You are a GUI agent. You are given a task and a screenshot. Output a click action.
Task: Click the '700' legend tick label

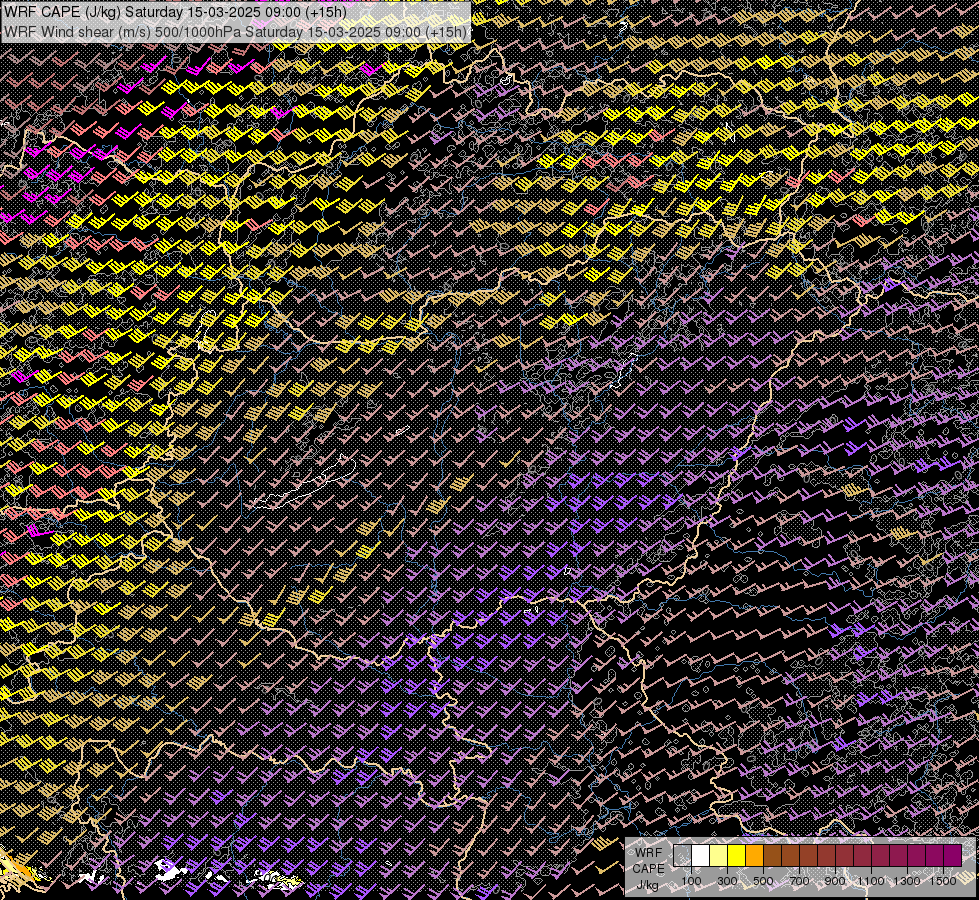point(799,881)
